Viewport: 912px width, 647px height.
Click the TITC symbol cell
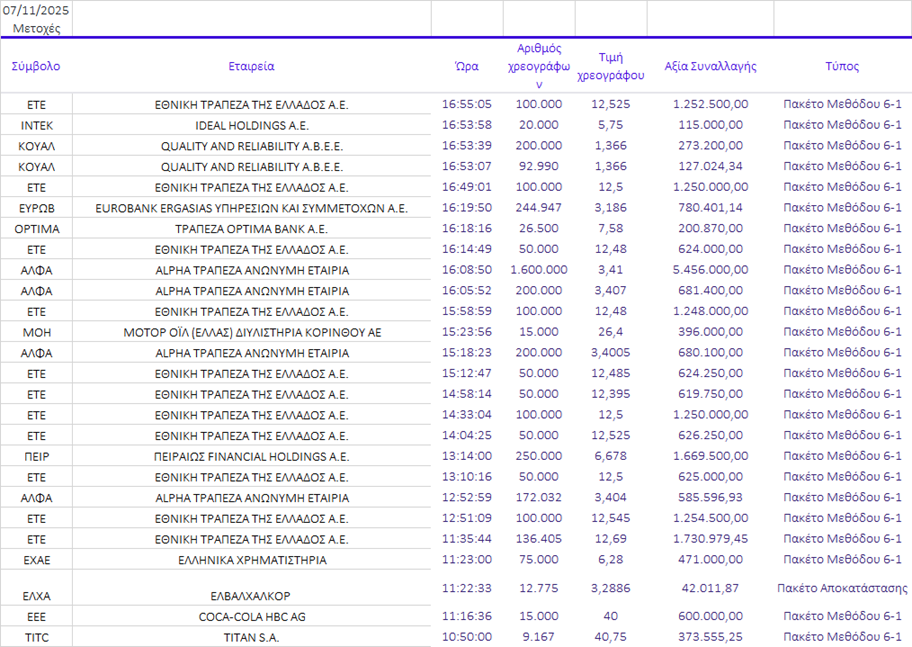(x=36, y=637)
